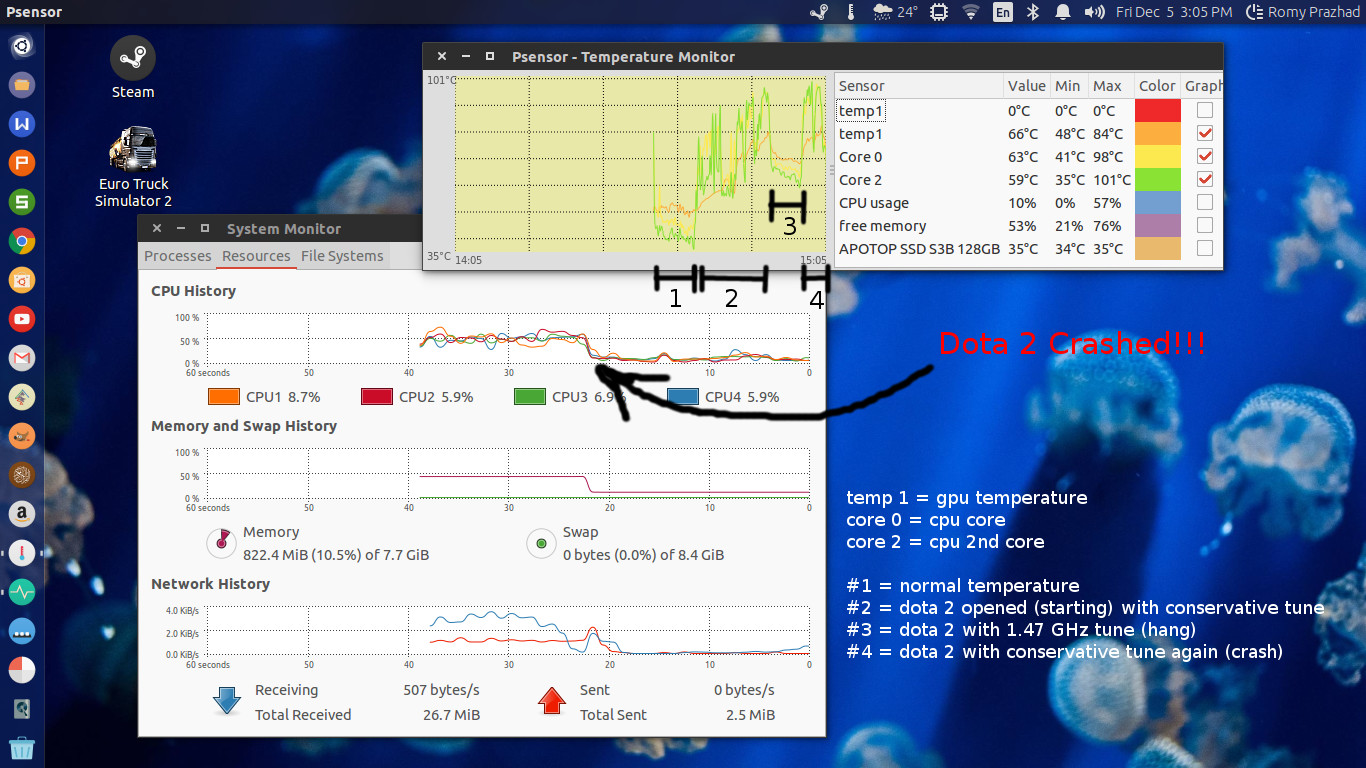
Task: Open the volume indicator menu
Action: [1094, 12]
